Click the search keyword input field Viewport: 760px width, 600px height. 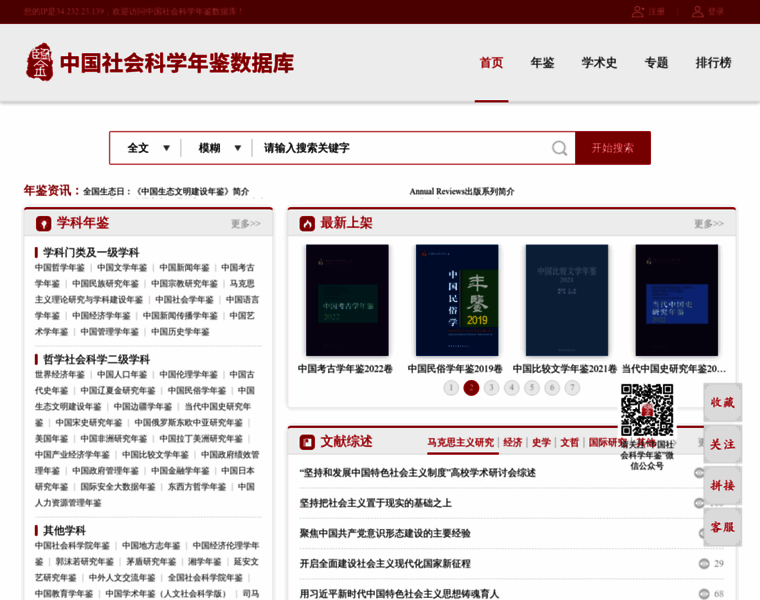click(x=402, y=148)
